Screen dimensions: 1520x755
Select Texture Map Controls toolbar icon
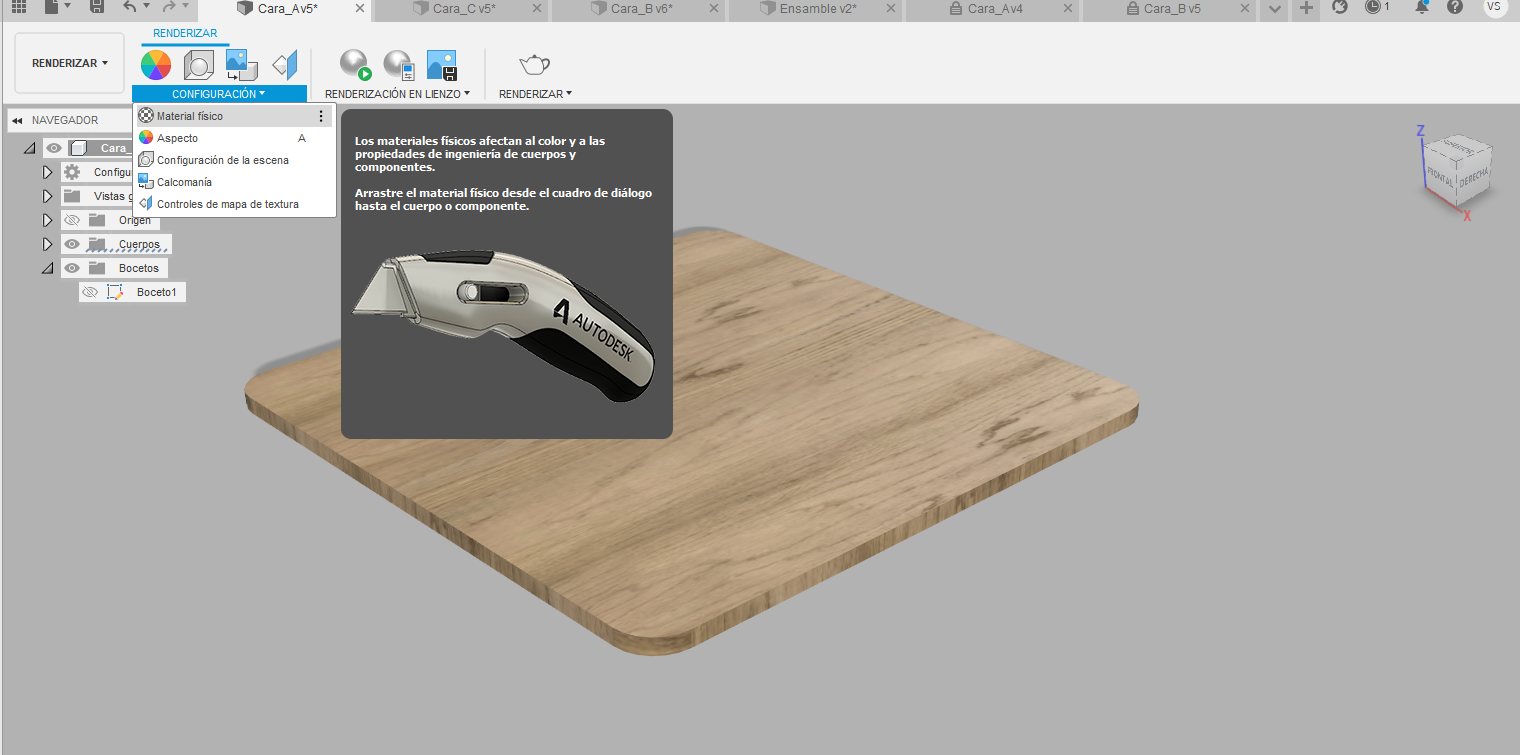(x=285, y=65)
